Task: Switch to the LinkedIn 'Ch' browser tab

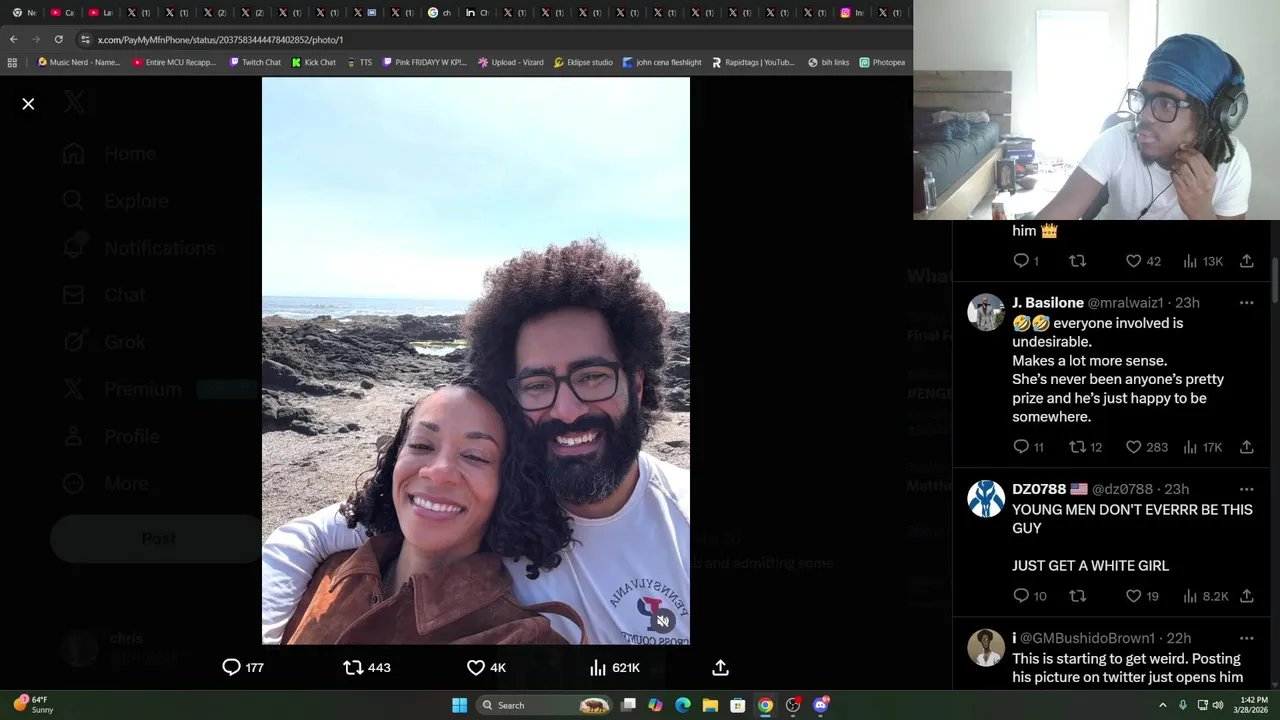Action: coord(477,13)
